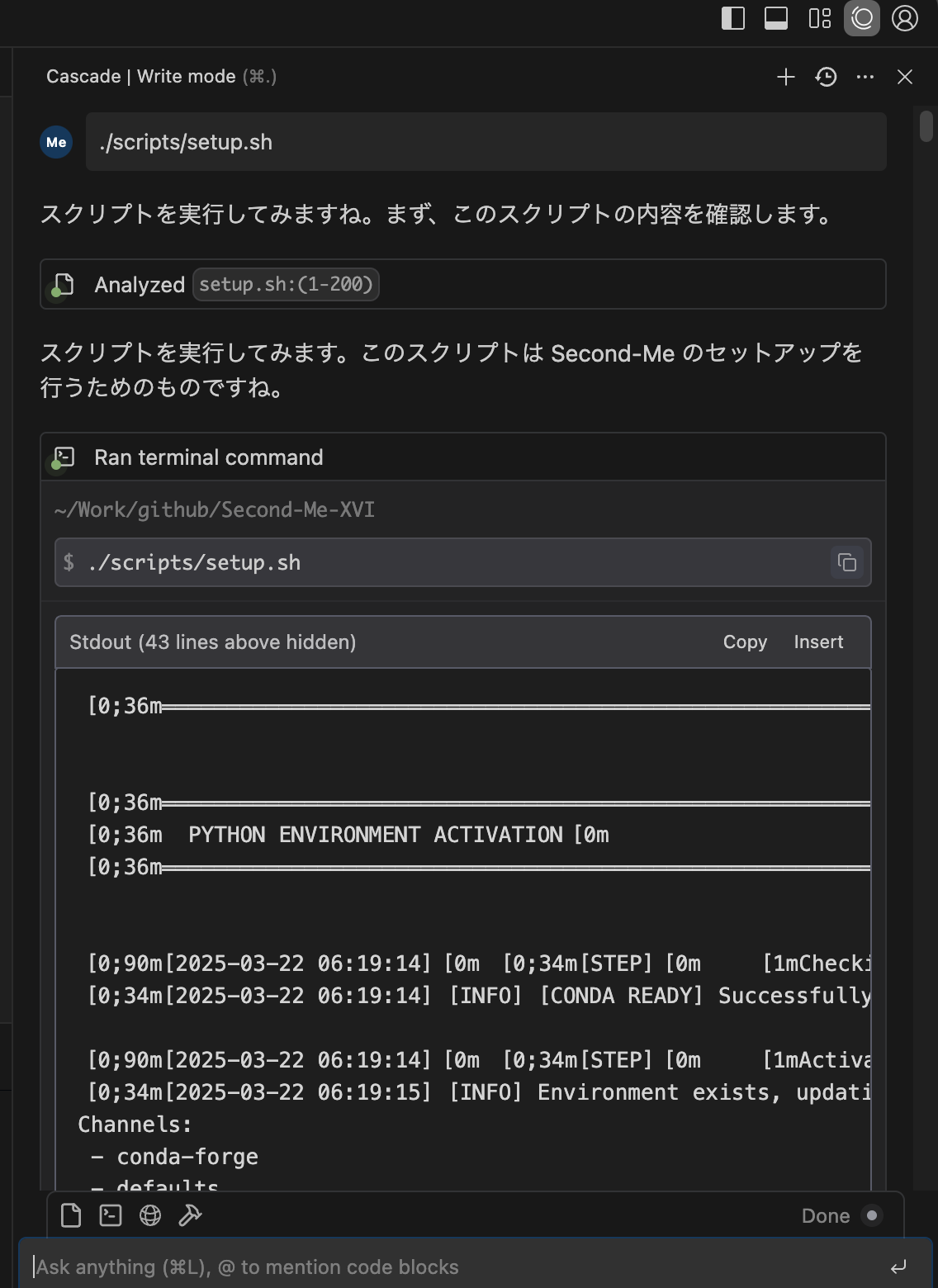Open the Cascade more options menu
This screenshot has width=938, height=1288.
[865, 77]
